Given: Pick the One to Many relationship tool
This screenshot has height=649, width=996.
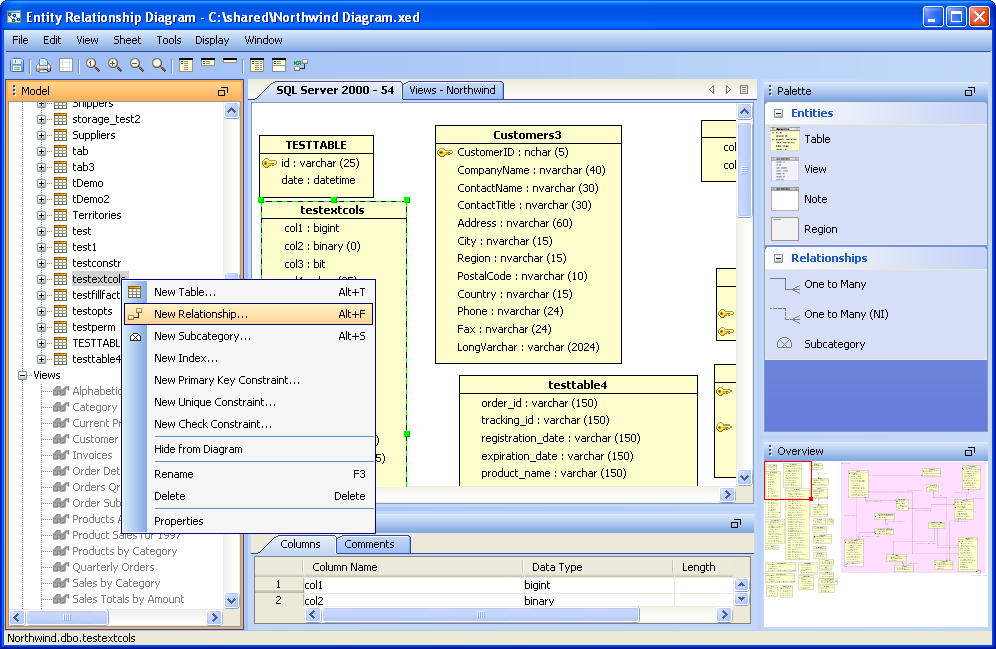Looking at the screenshot, I should point(834,285).
